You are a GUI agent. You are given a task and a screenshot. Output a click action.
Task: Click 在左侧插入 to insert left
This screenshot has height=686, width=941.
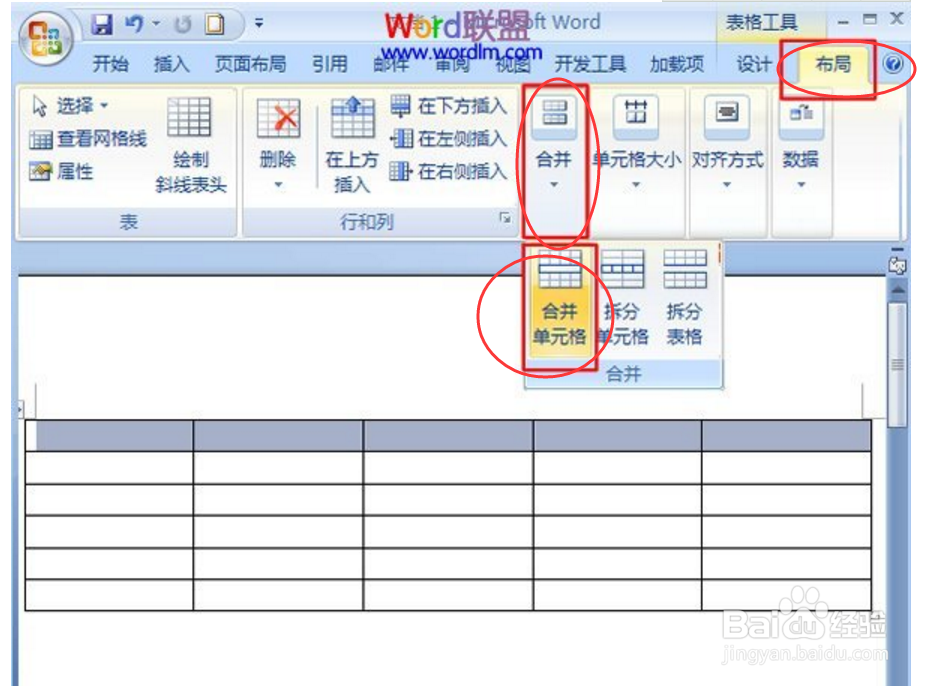point(448,139)
